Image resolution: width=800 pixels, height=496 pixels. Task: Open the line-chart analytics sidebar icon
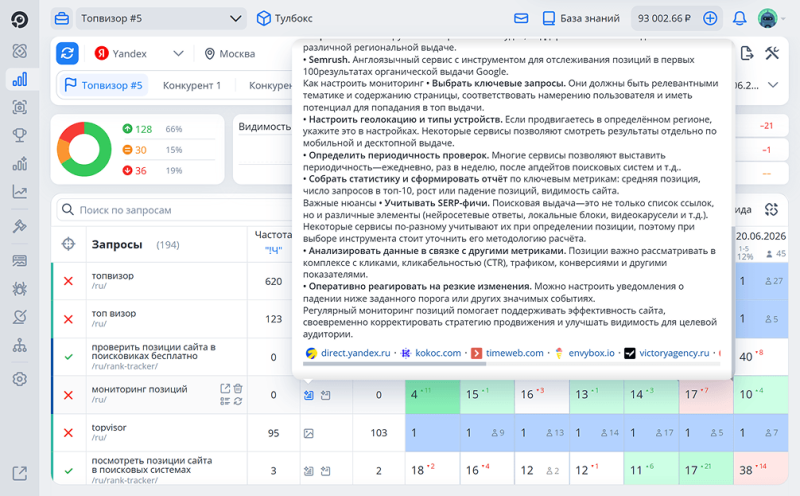19,192
